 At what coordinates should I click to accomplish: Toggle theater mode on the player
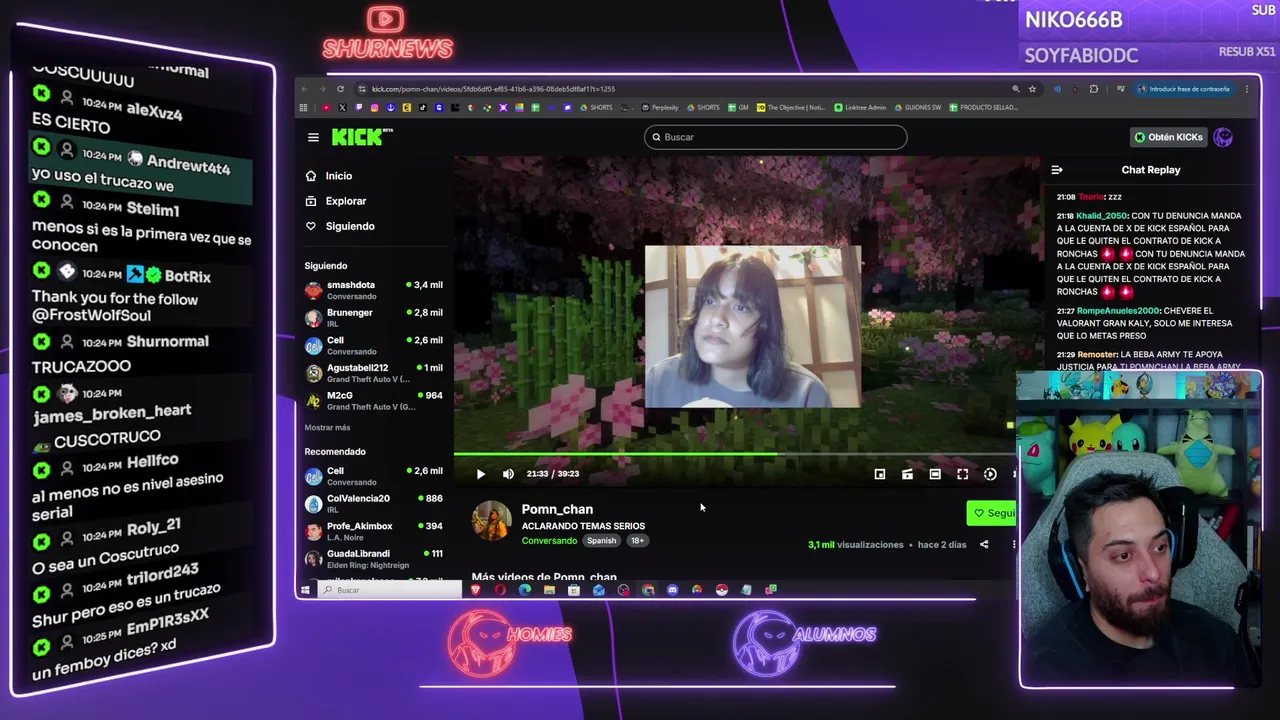pos(935,474)
